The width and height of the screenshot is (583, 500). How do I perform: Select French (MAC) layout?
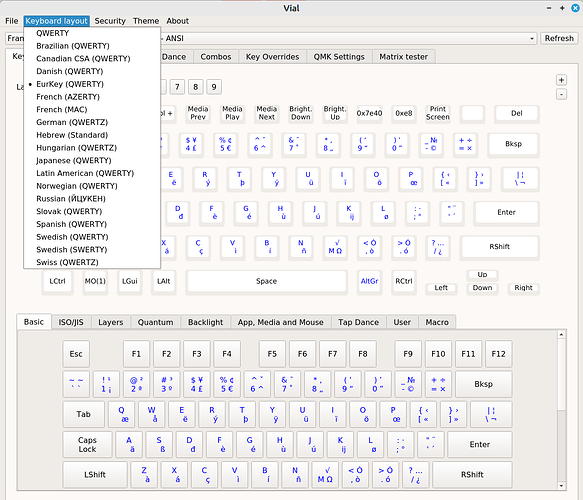pos(92,110)
